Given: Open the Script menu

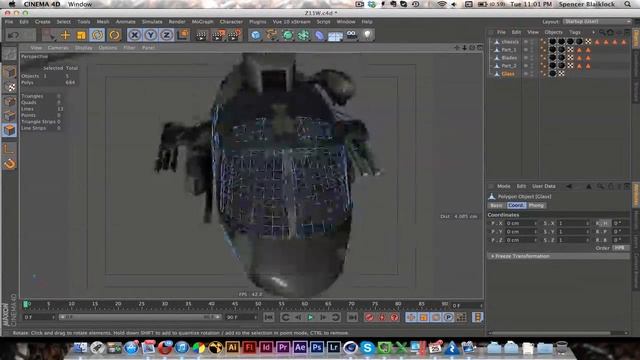Looking at the screenshot, I should (324, 22).
